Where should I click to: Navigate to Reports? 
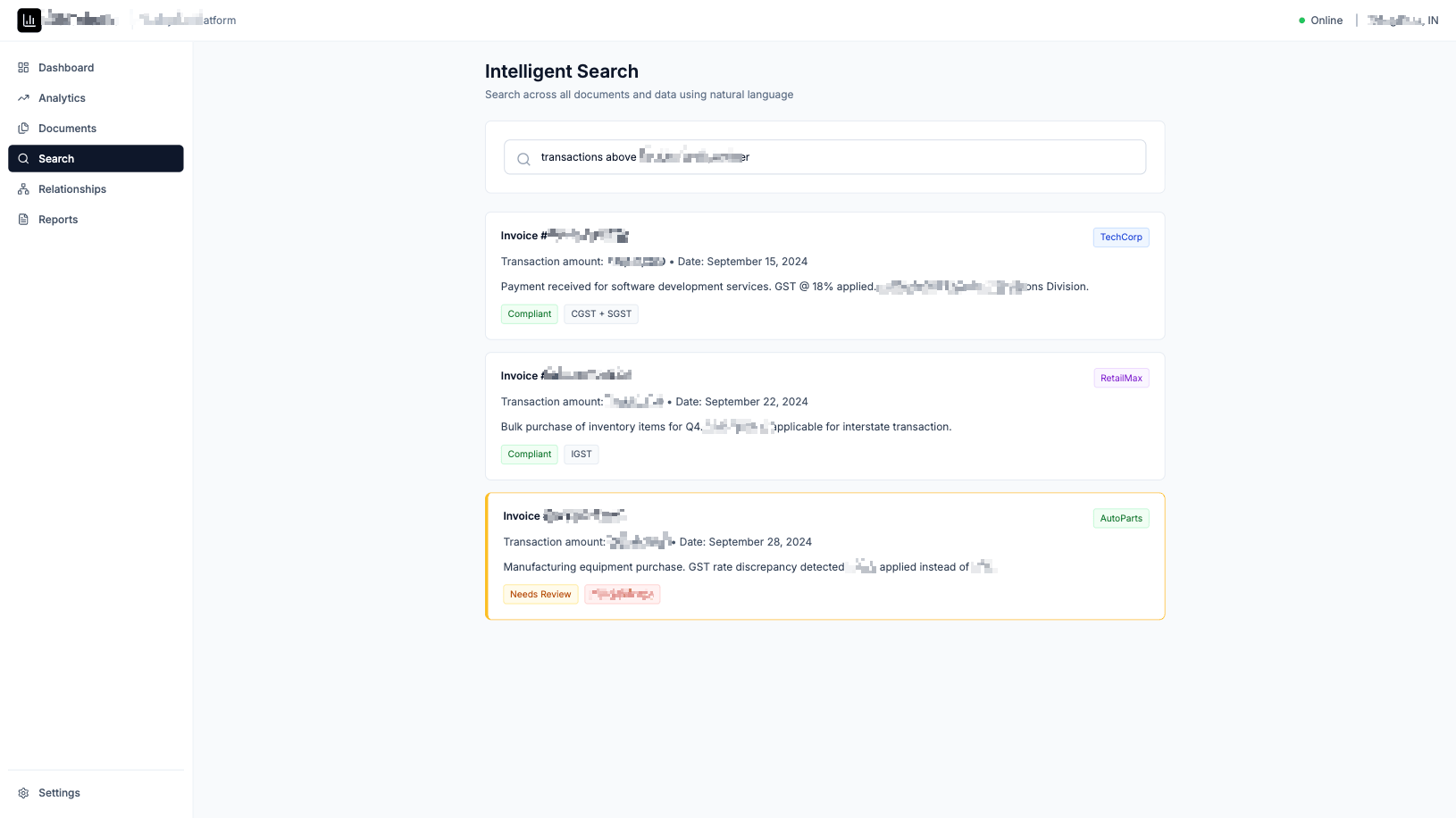(96, 220)
